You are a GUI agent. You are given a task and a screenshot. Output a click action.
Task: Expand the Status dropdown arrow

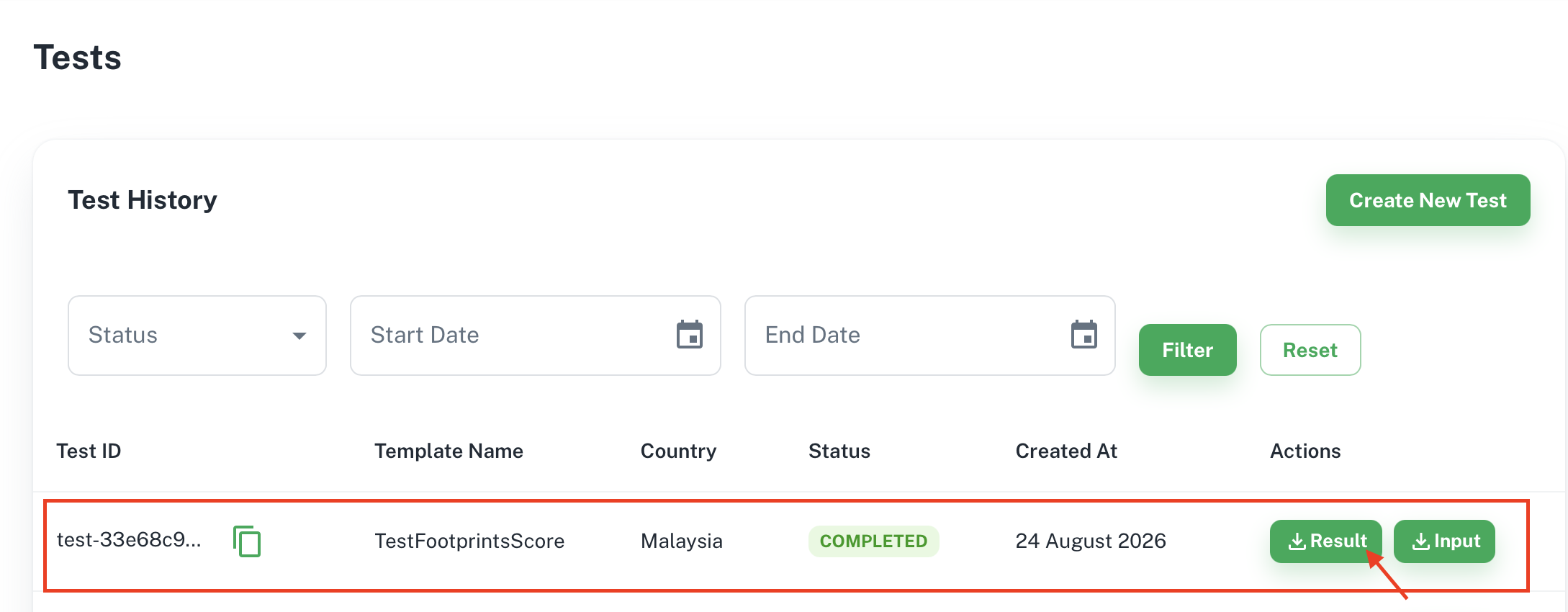coord(299,336)
